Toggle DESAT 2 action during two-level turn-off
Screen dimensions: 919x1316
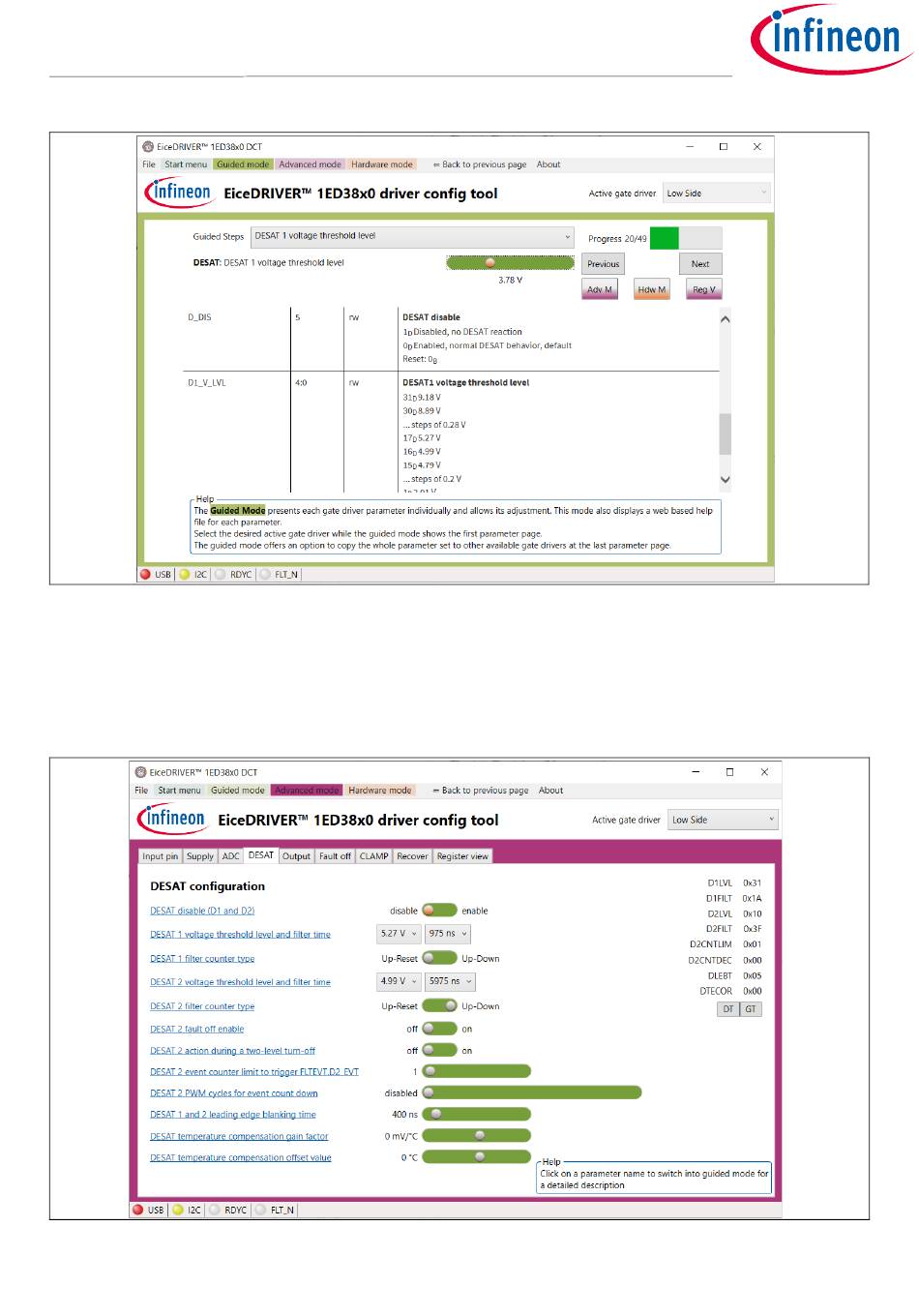439,1050
